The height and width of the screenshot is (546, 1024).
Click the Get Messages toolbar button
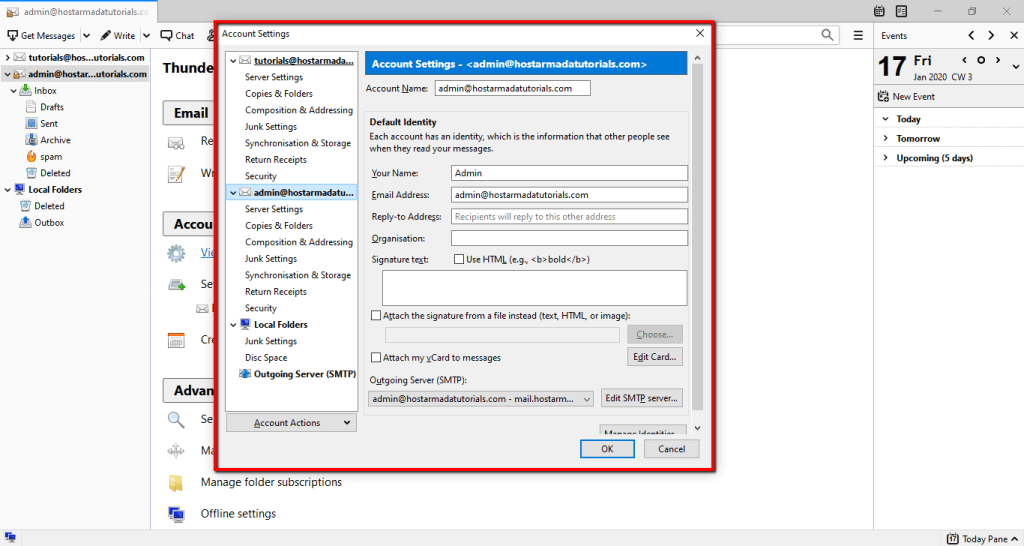pyautogui.click(x=41, y=35)
